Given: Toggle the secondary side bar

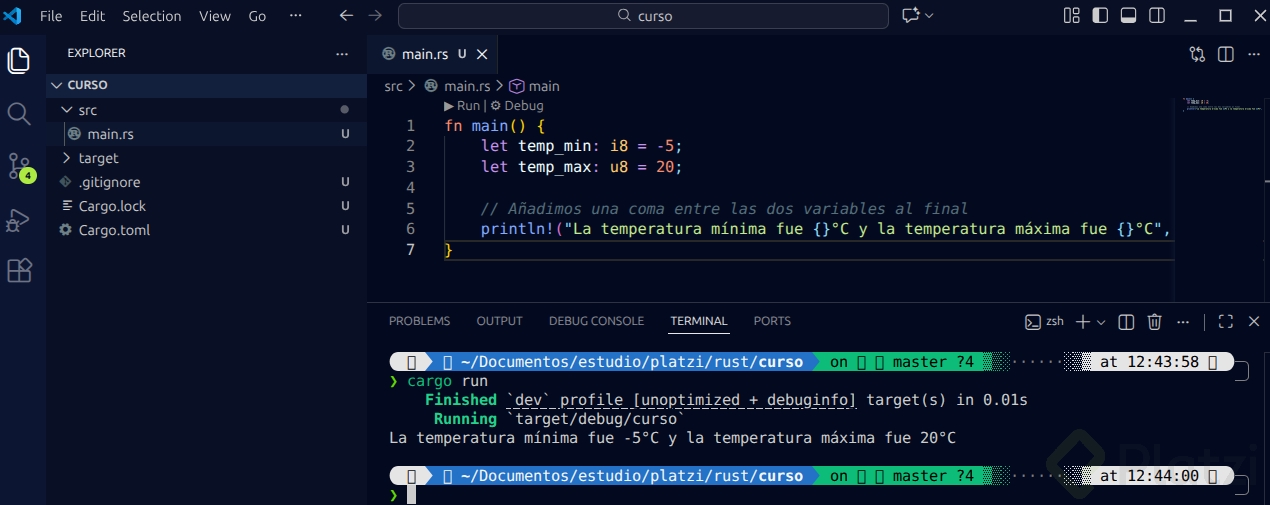Looking at the screenshot, I should click(1157, 16).
